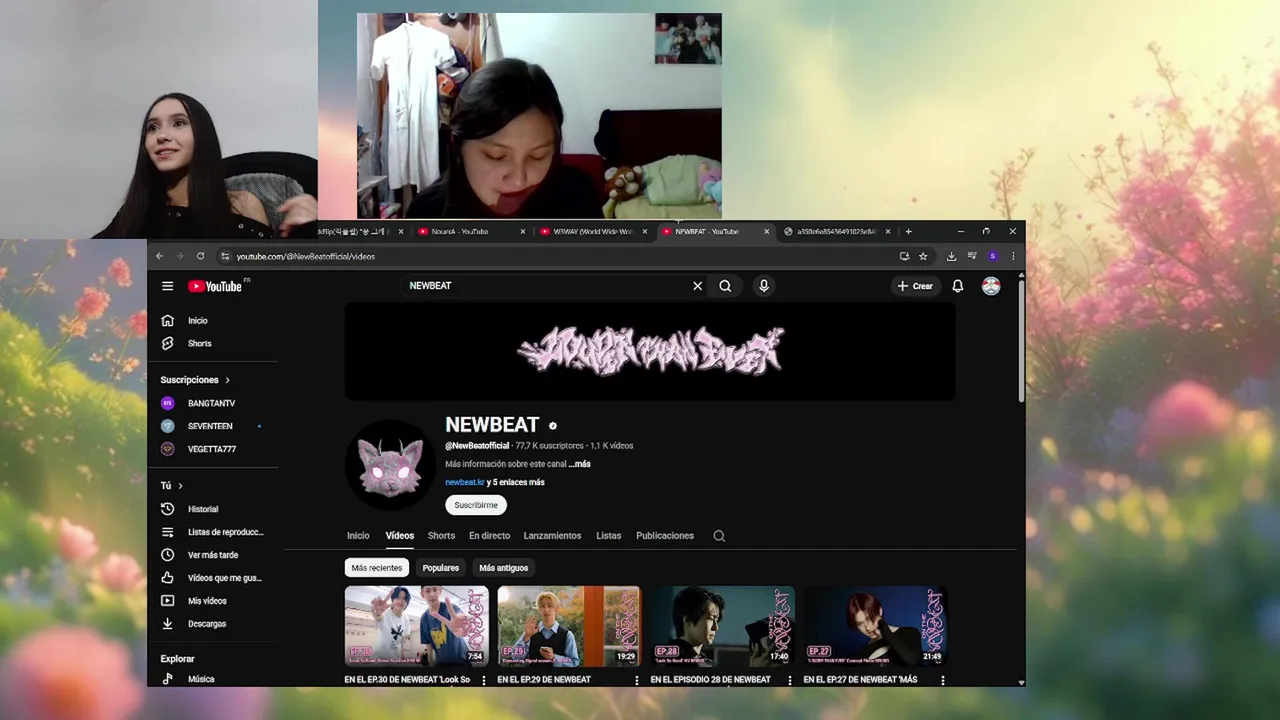Image resolution: width=1280 pixels, height=720 pixels.
Task: Switch to the W8WAY browser tab
Action: click(592, 231)
